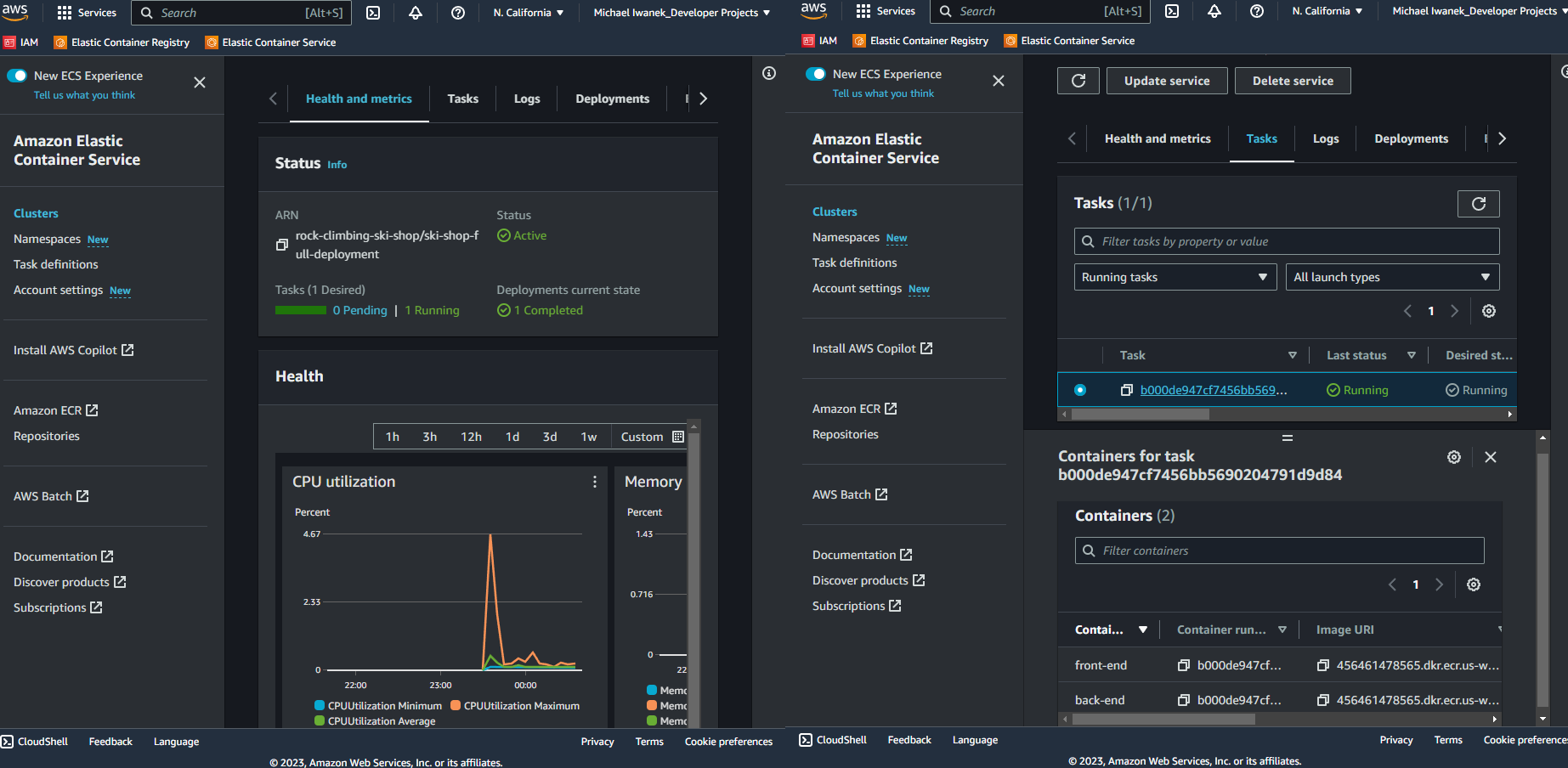Open Services menu in left window
The image size is (1568, 768).
[86, 13]
